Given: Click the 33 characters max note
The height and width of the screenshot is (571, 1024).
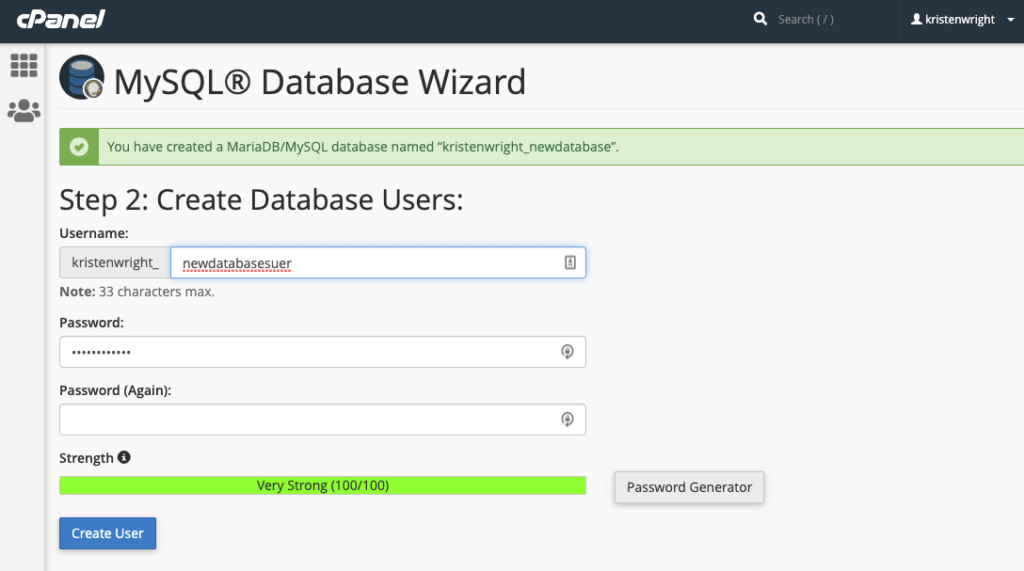Looking at the screenshot, I should point(137,291).
